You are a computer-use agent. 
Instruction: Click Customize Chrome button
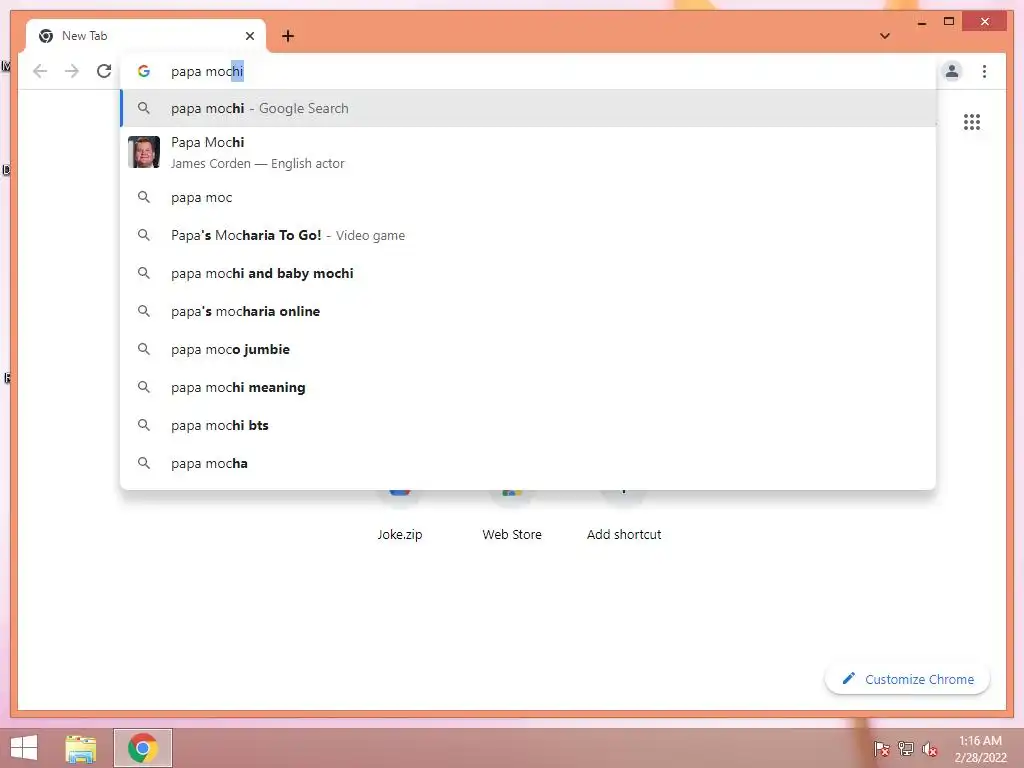pos(907,679)
